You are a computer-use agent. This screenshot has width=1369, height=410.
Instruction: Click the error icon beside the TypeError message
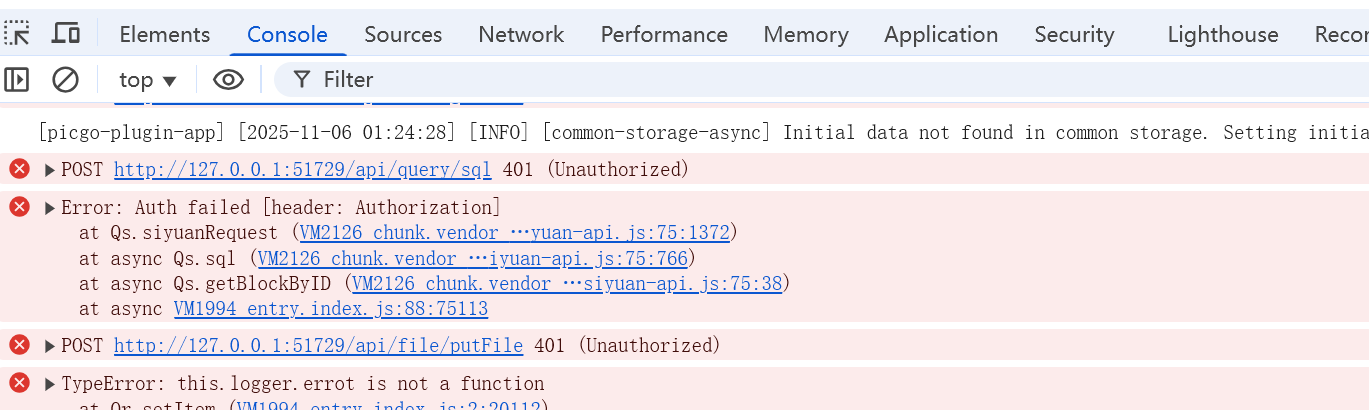coord(19,383)
